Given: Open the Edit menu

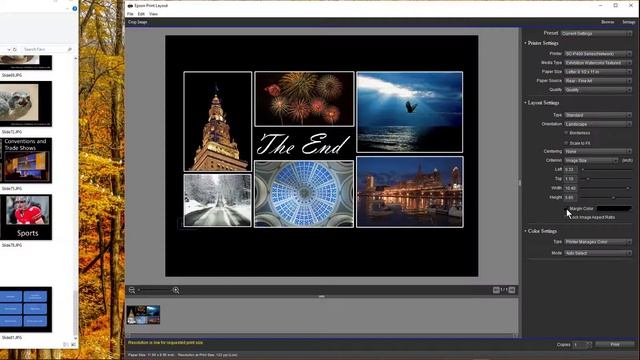Looking at the screenshot, I should [141, 14].
